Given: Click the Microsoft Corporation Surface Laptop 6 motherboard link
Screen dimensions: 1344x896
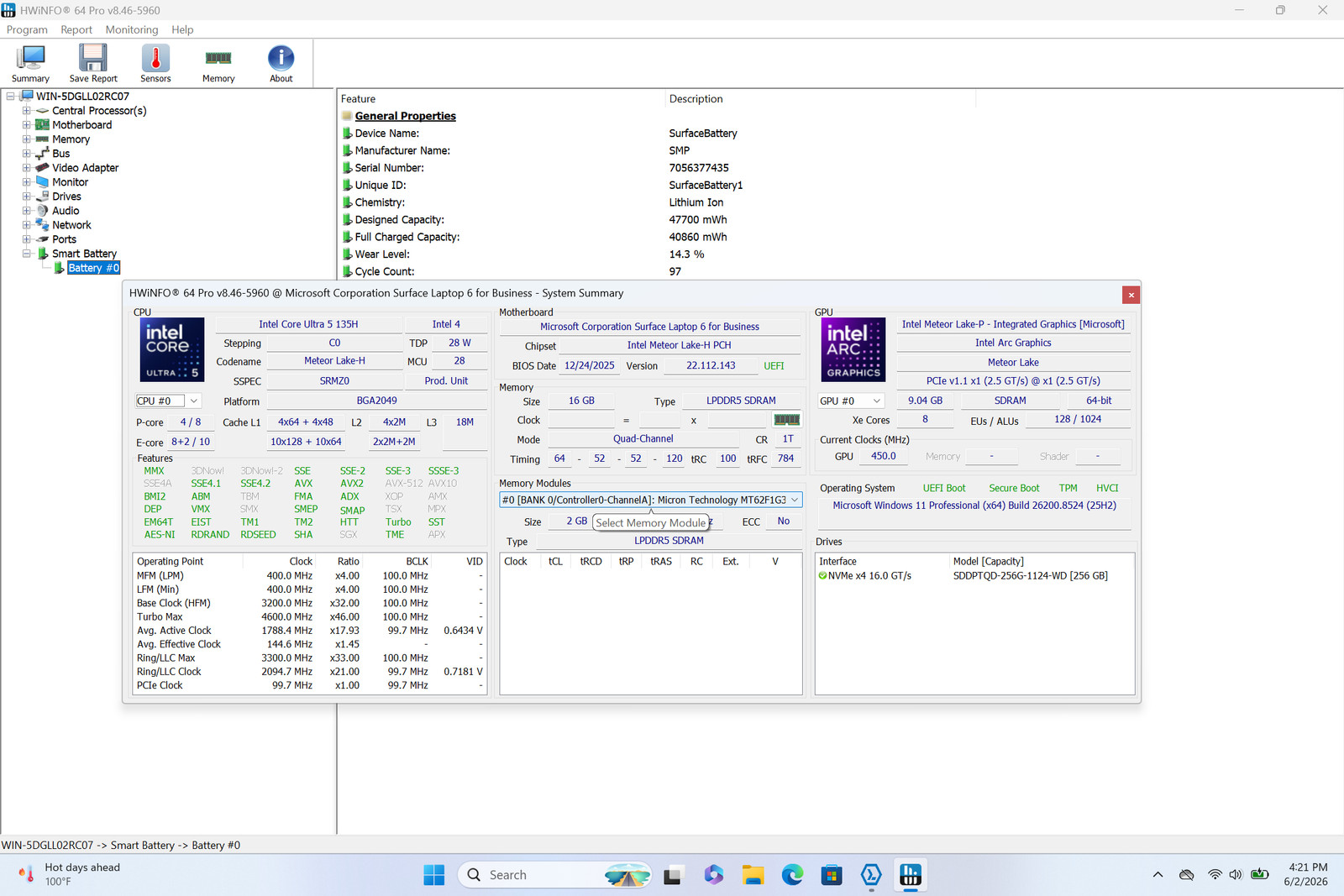Looking at the screenshot, I should point(649,327).
